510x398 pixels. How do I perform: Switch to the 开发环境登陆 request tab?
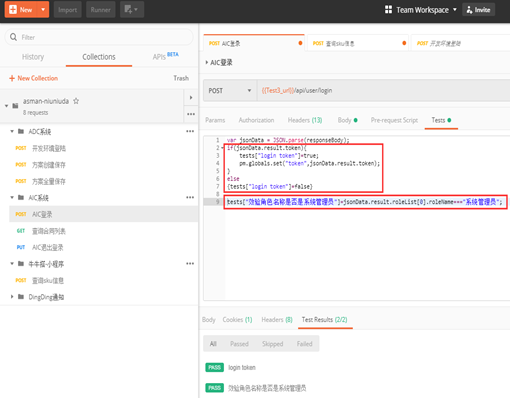[461, 43]
